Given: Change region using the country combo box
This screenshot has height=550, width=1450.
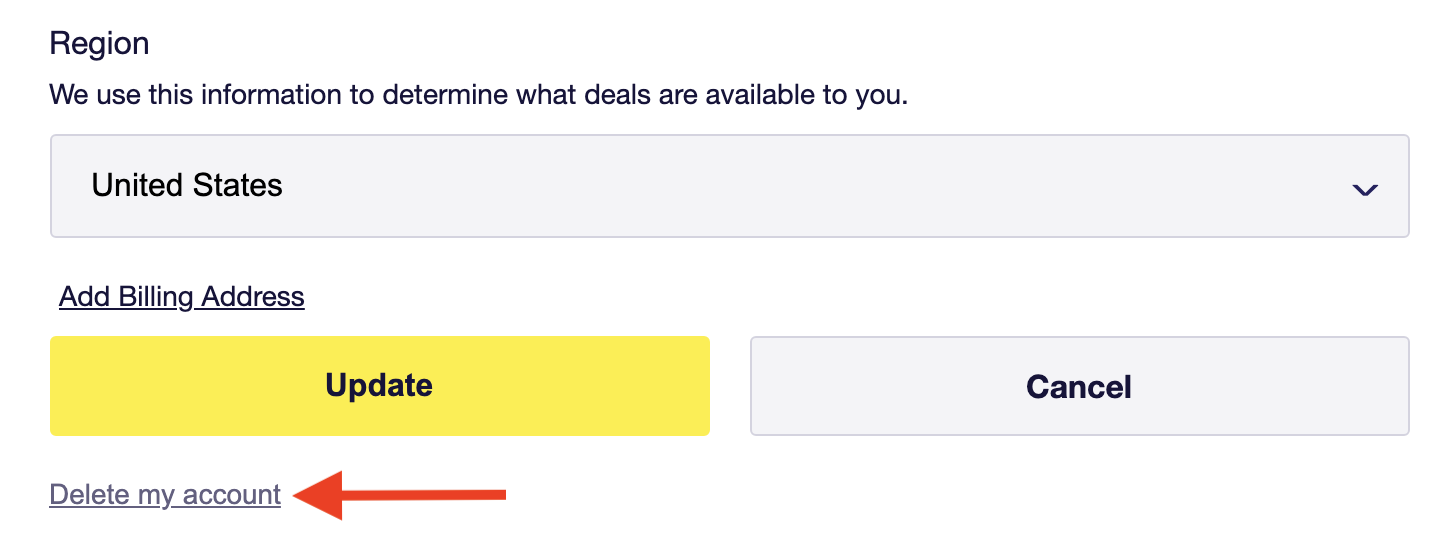Looking at the screenshot, I should tap(729, 186).
